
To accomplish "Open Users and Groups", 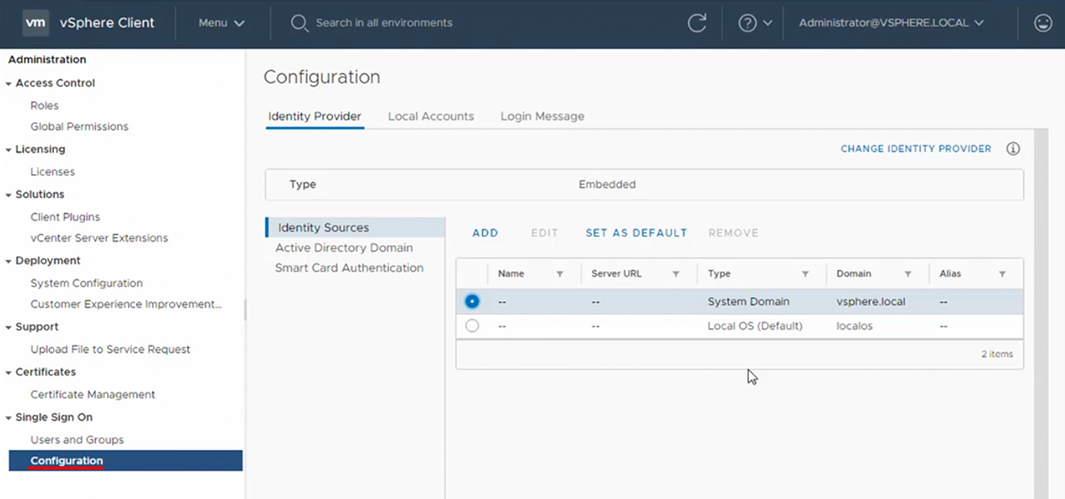I will [77, 440].
